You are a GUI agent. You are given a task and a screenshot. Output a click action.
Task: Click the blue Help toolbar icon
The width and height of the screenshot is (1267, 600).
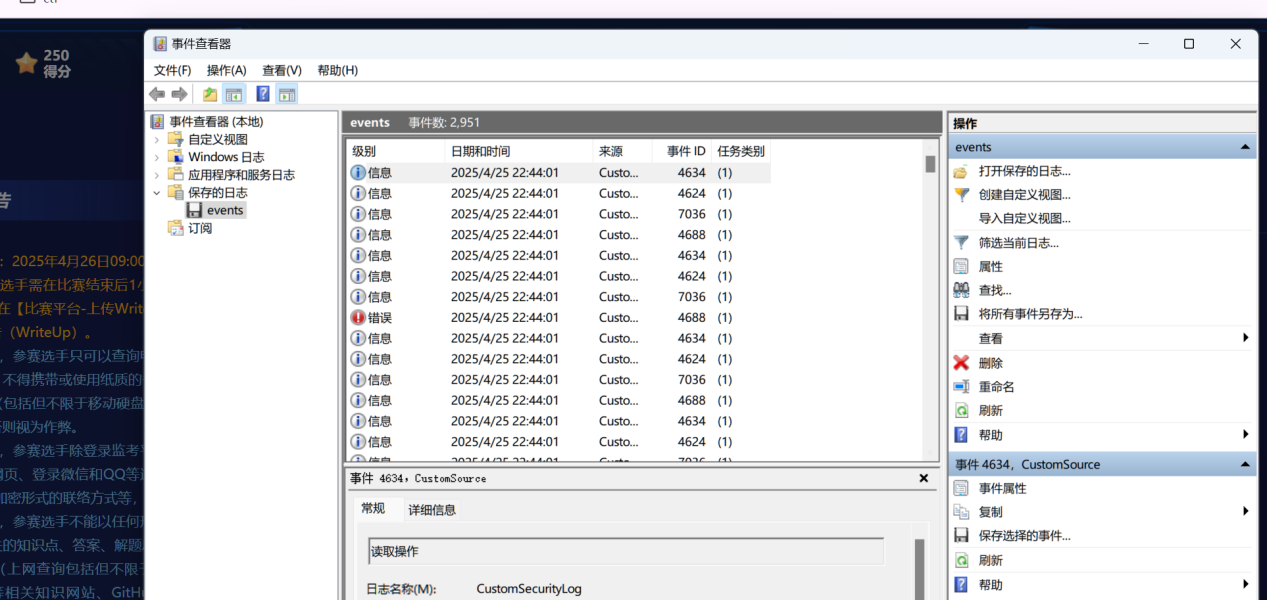tap(262, 94)
